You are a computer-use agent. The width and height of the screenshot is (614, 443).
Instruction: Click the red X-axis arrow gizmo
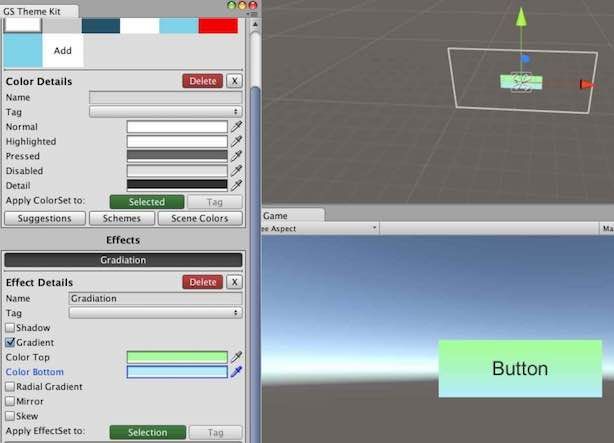pyautogui.click(x=587, y=84)
